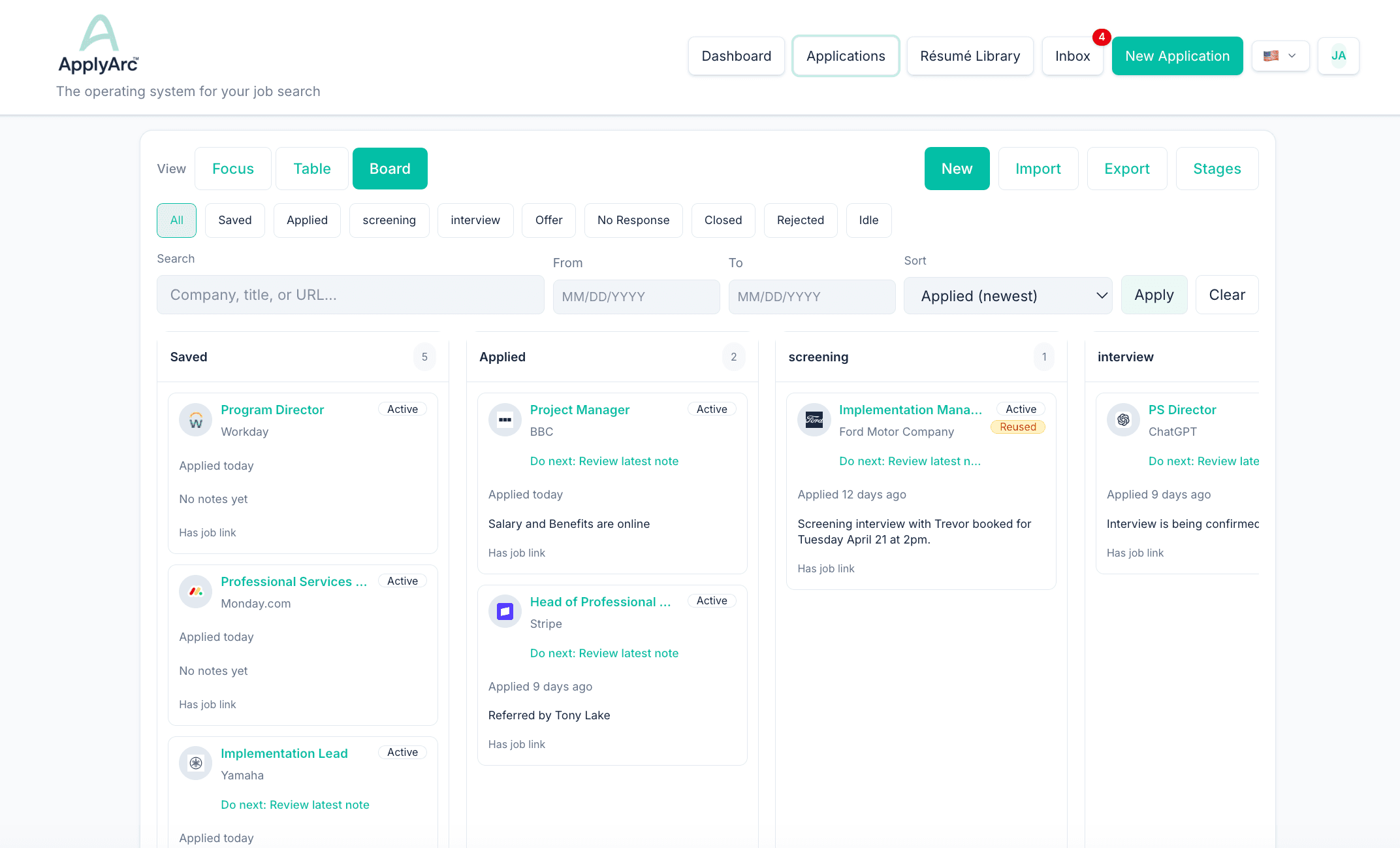Screen dimensions: 1400x848
Task: Open the language flag dropdown
Action: point(1280,56)
